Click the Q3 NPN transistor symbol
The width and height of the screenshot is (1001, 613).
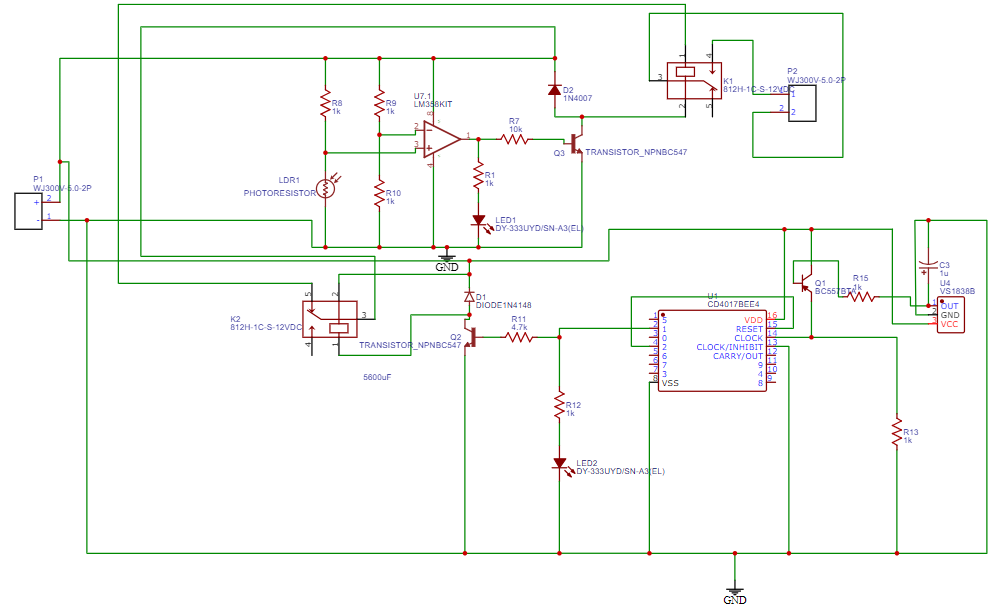pos(576,144)
